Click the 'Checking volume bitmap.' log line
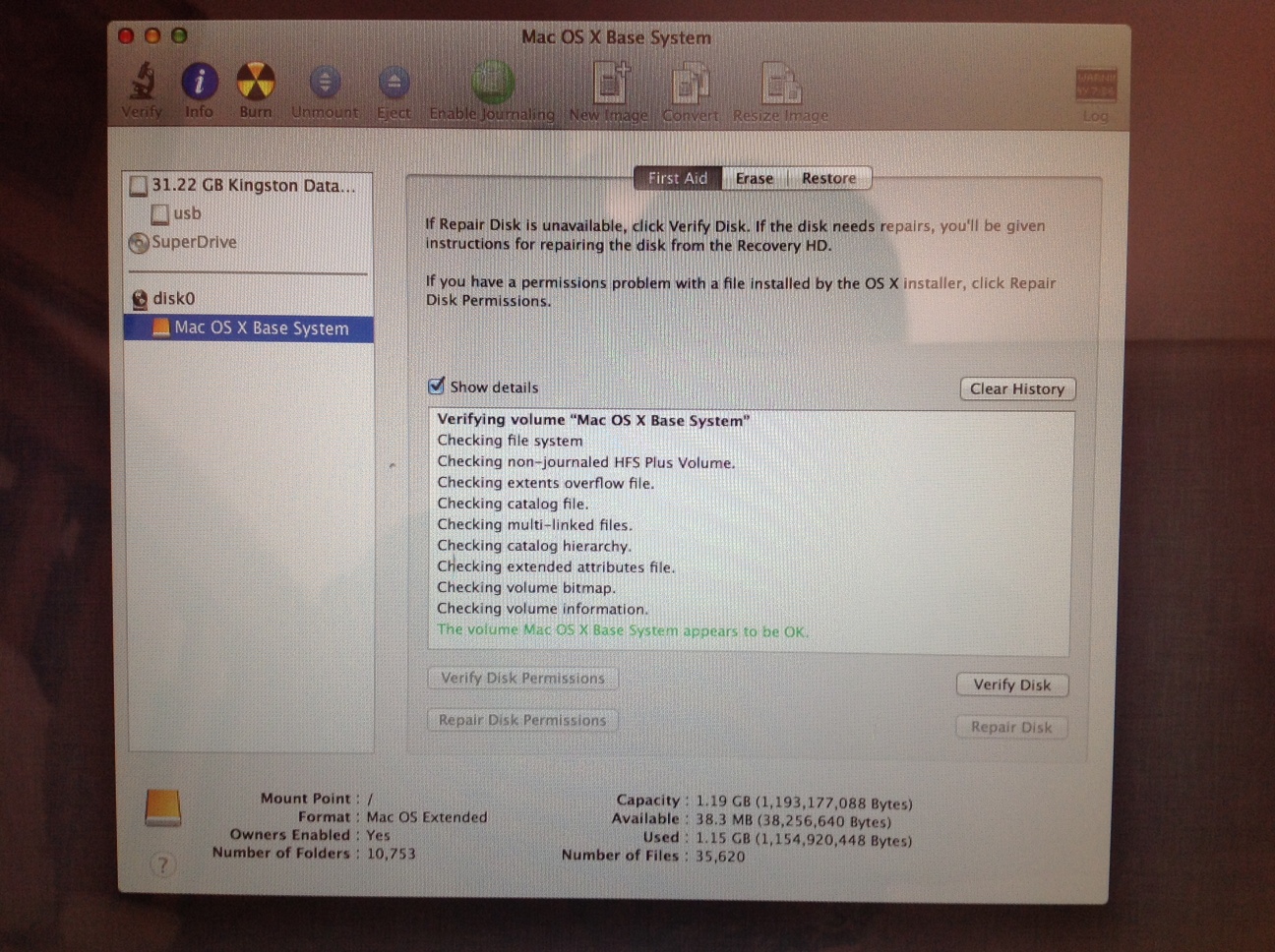Screen dimensions: 1275x952 coord(526,588)
